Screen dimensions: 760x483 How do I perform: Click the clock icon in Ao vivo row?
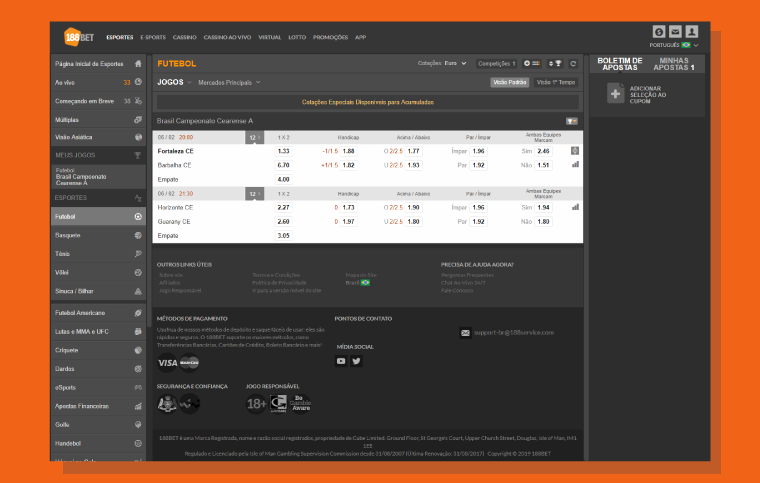(x=138, y=82)
